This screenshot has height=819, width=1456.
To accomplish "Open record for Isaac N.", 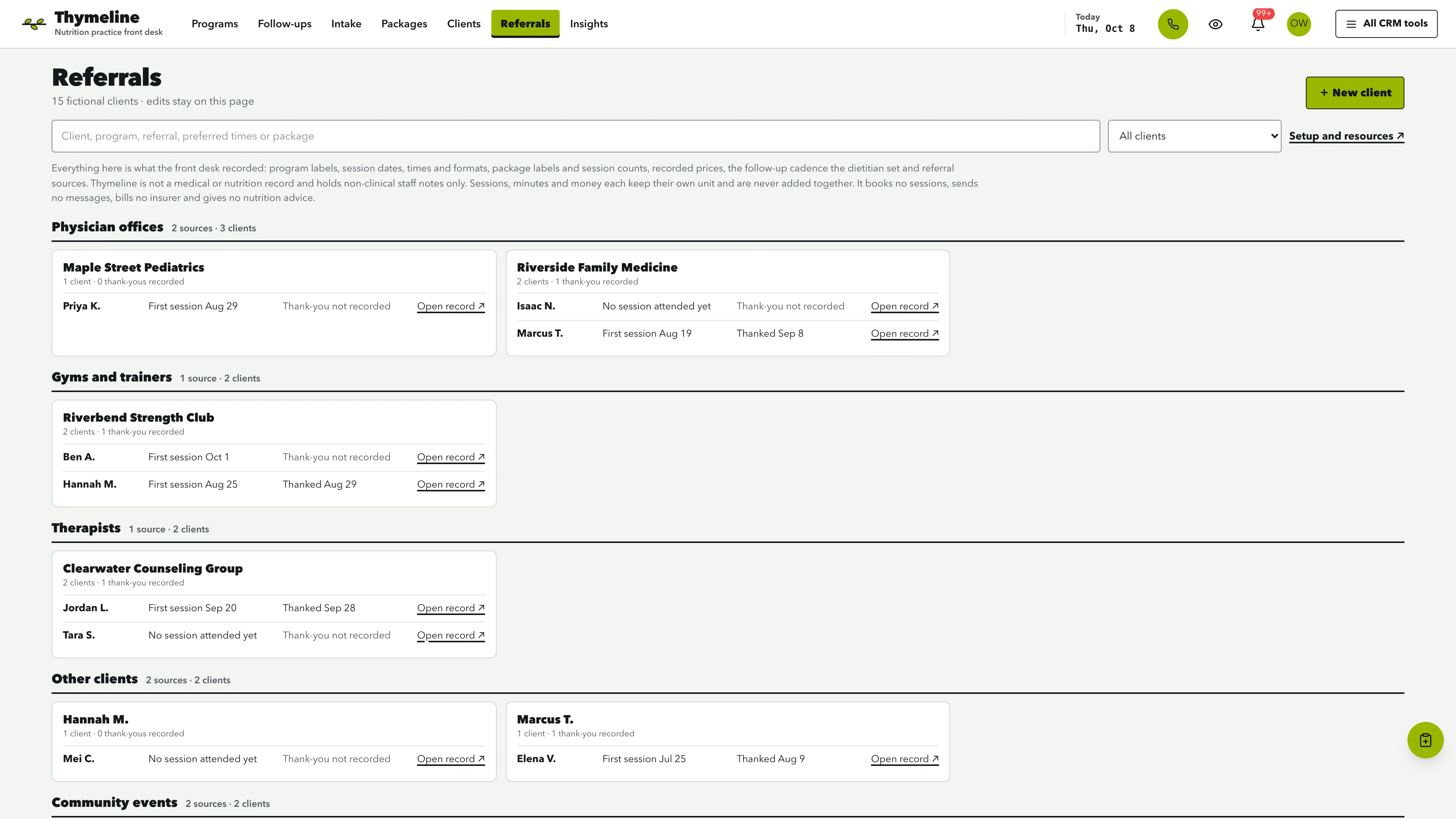I will click(x=904, y=306).
